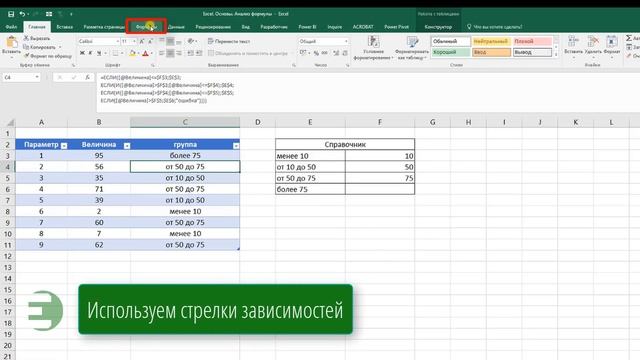The height and width of the screenshot is (360, 640).
Task: Open number format Общий dropdown
Action: [346, 41]
